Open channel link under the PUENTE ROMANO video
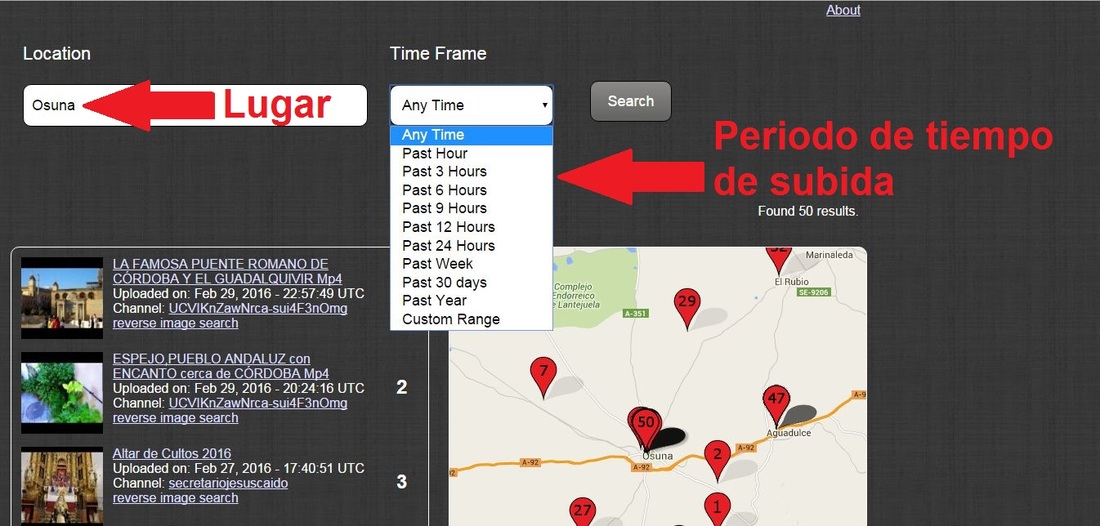Screen dimensions: 1100x526 [257, 309]
